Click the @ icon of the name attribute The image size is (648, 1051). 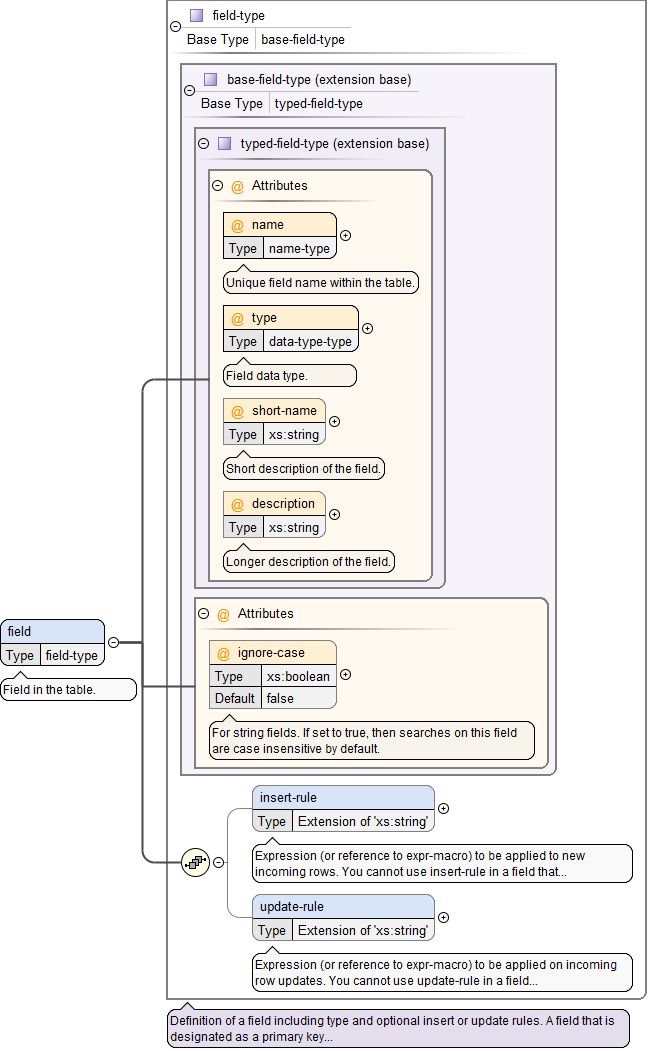click(238, 225)
